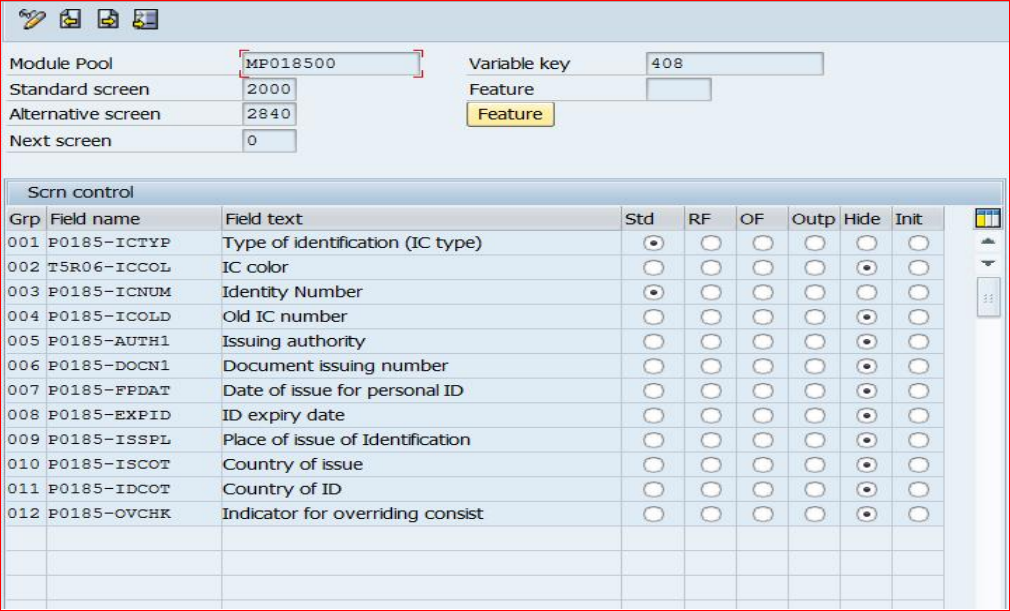This screenshot has height=611, width=1010.
Task: Click the Variable key field
Action: 734,64
